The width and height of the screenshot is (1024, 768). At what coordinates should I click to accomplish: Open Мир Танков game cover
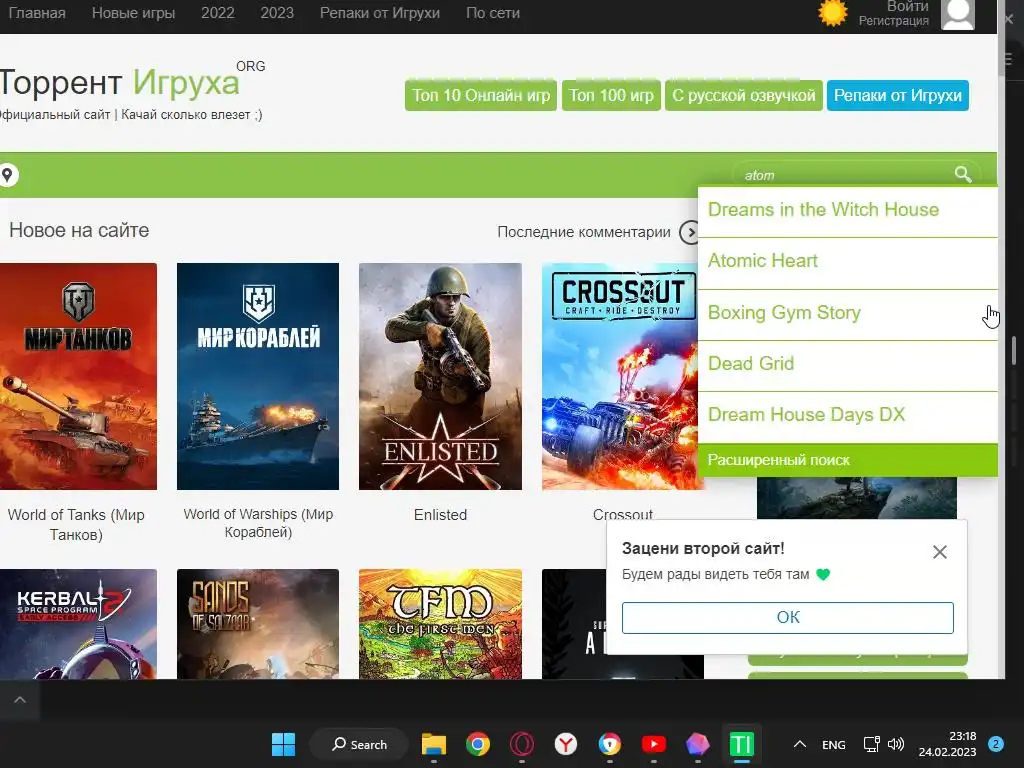coord(78,376)
